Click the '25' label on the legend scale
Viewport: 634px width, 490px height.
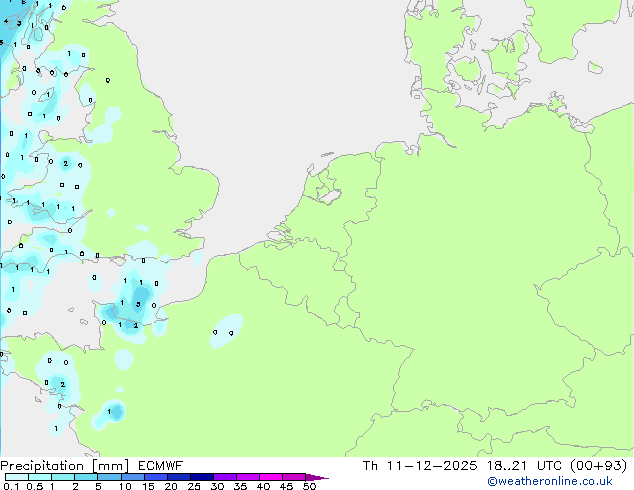[193, 487]
